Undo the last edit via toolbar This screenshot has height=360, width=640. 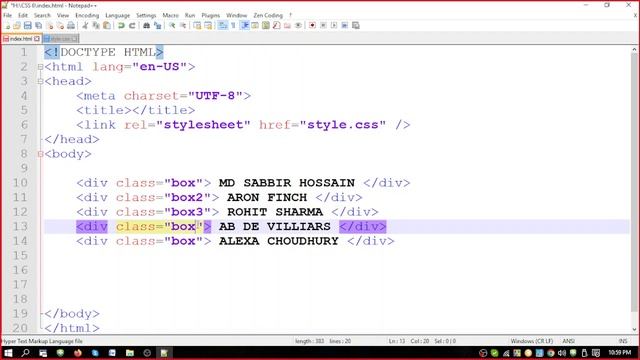tap(121, 25)
